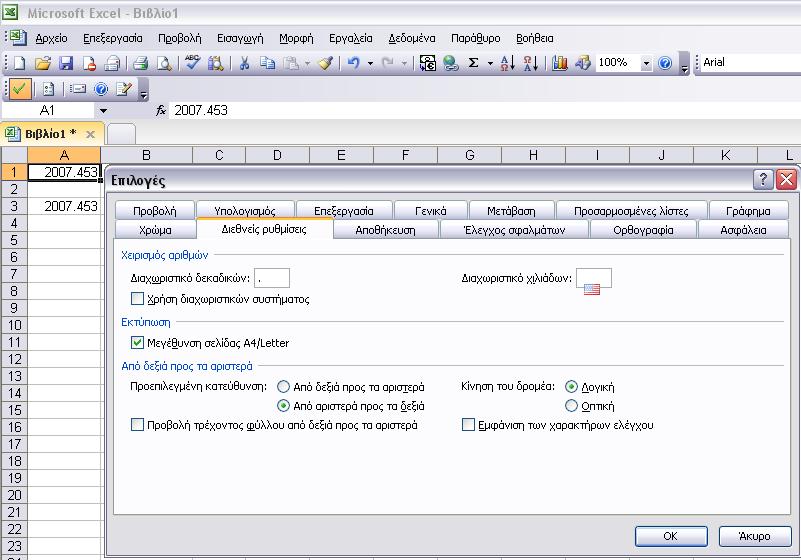Click the 'Διαχωριστικό χιλιάδων' input field
Image resolution: width=801 pixels, height=560 pixels.
(x=594, y=278)
